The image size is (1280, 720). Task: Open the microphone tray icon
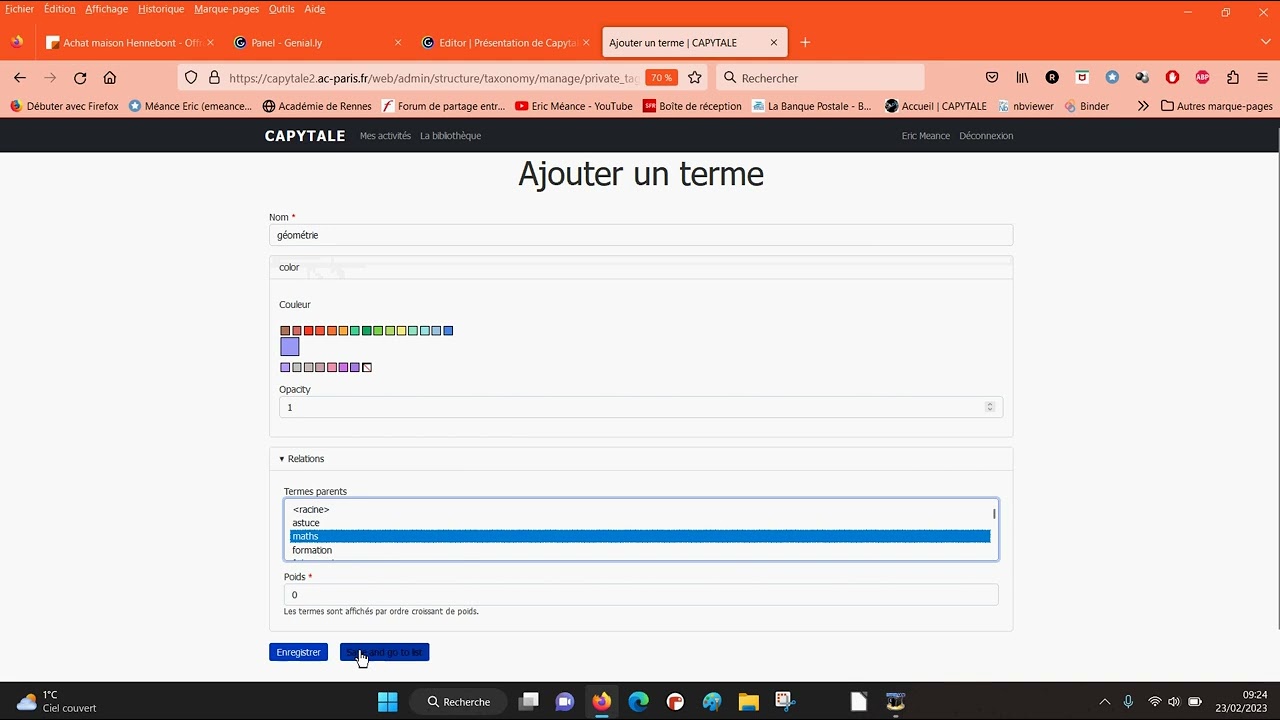(x=1128, y=702)
